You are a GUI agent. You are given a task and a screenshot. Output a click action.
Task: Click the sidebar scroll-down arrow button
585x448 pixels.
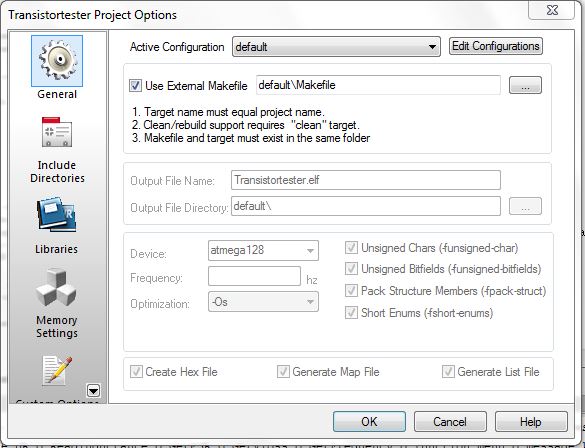coord(93,391)
